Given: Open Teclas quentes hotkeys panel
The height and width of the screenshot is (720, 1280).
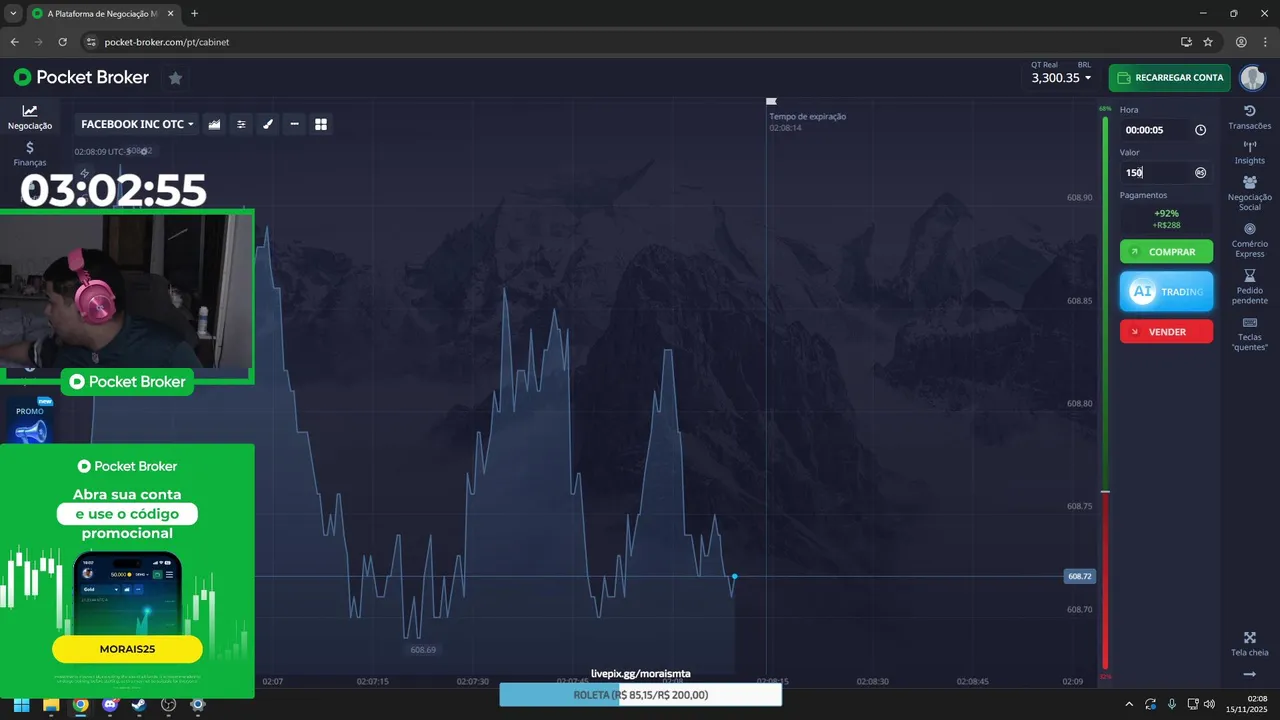Looking at the screenshot, I should (1249, 334).
